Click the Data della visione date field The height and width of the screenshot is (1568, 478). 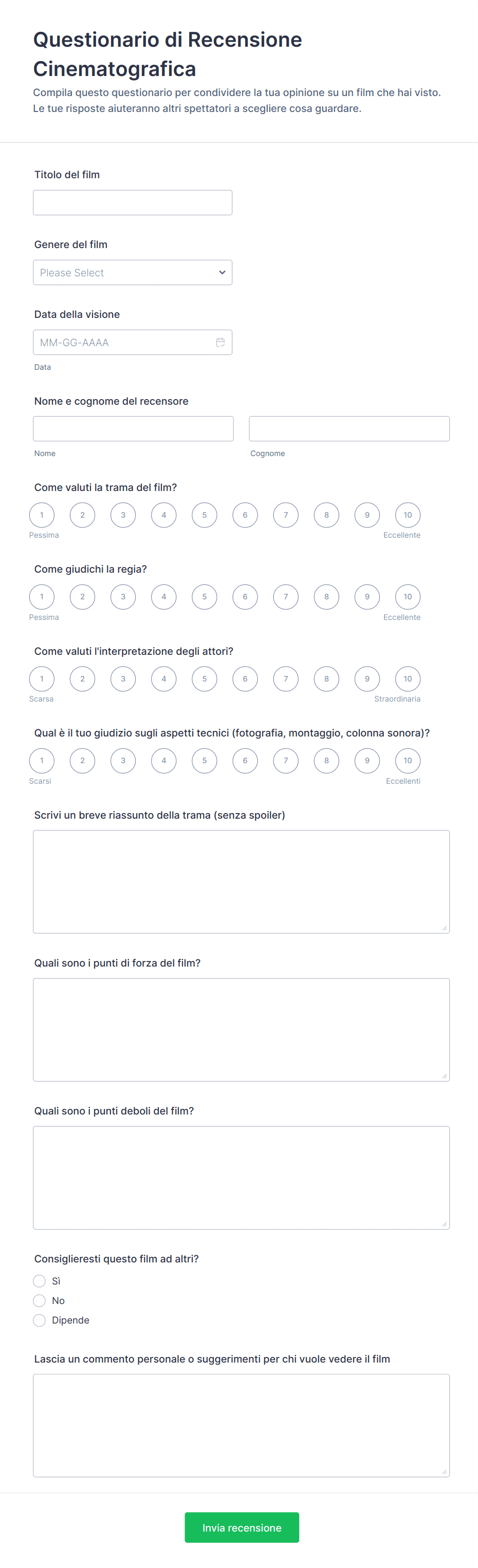[122, 343]
